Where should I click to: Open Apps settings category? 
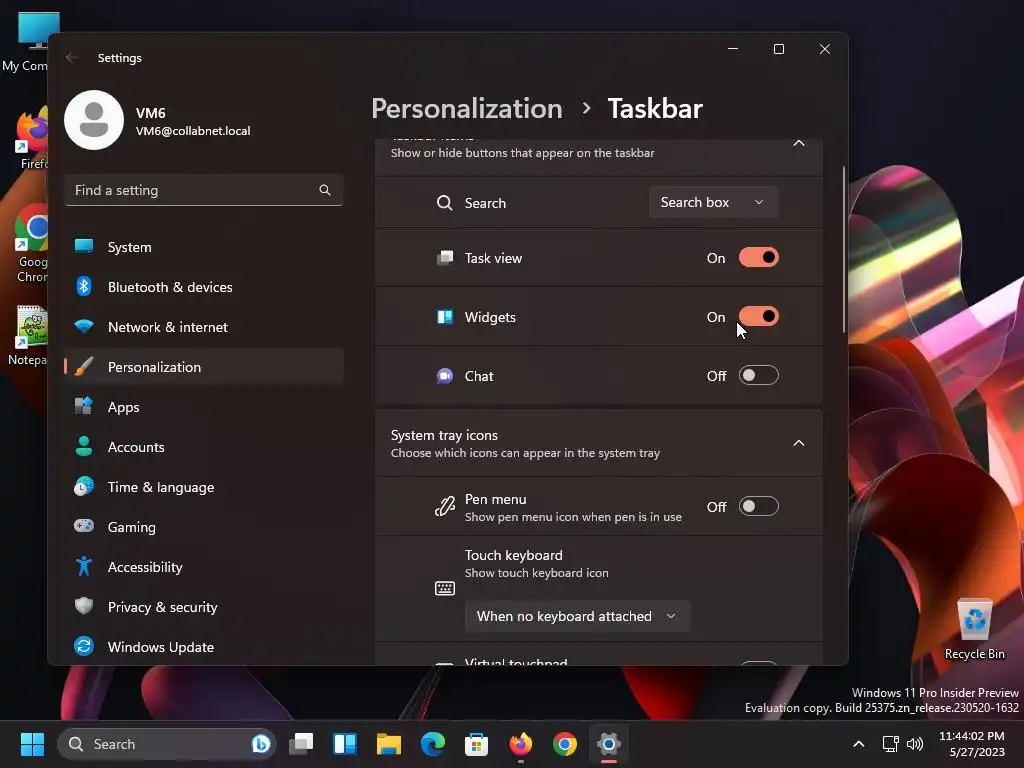[204, 407]
